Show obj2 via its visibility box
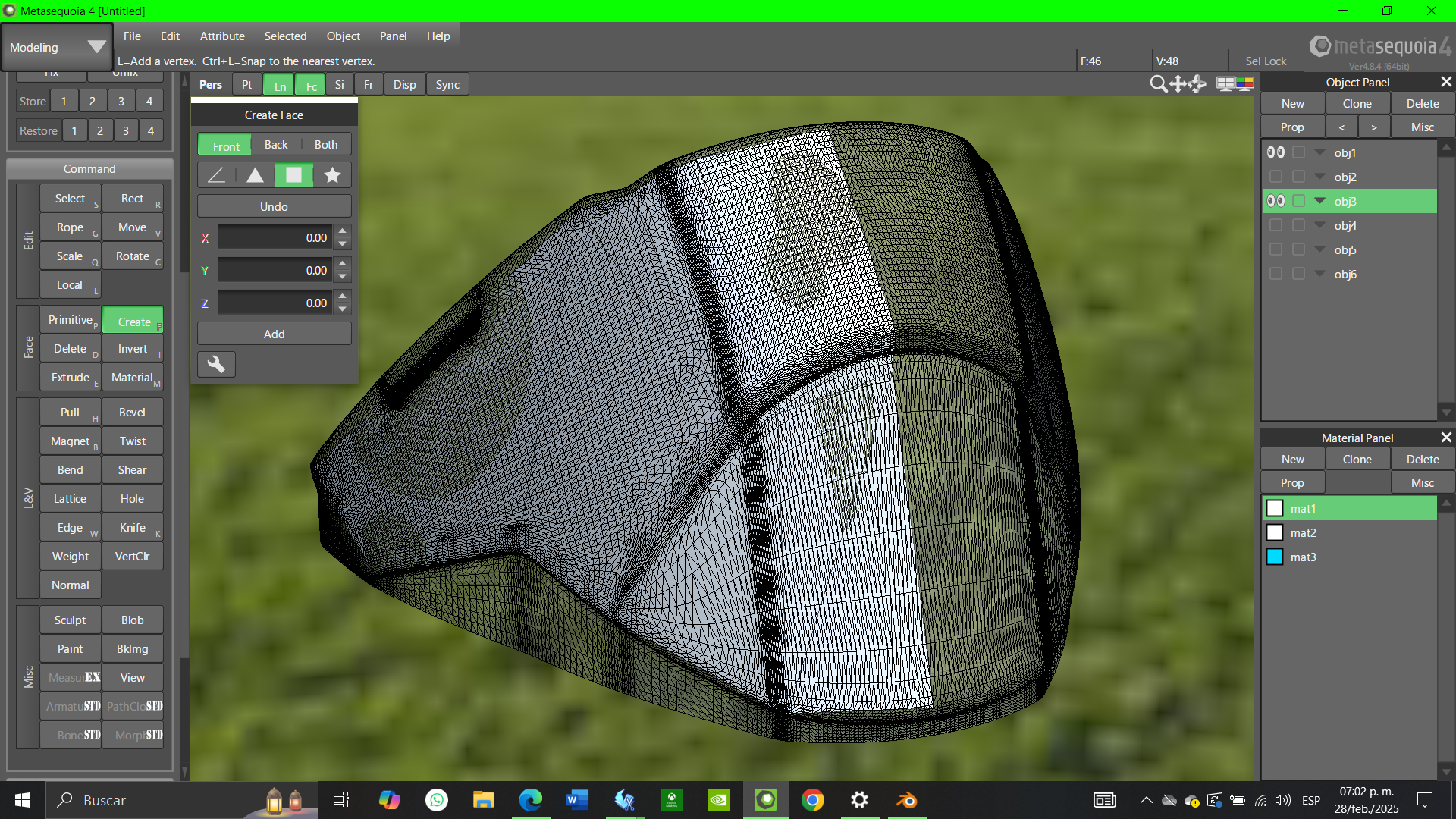This screenshot has height=819, width=1456. [1276, 177]
